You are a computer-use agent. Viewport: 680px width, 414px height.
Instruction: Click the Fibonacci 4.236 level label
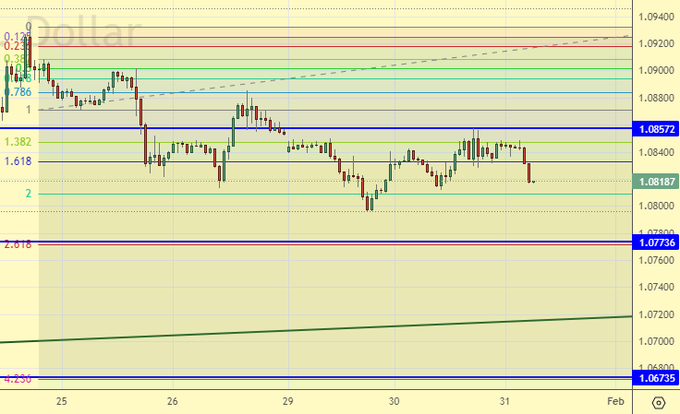pyautogui.click(x=17, y=379)
